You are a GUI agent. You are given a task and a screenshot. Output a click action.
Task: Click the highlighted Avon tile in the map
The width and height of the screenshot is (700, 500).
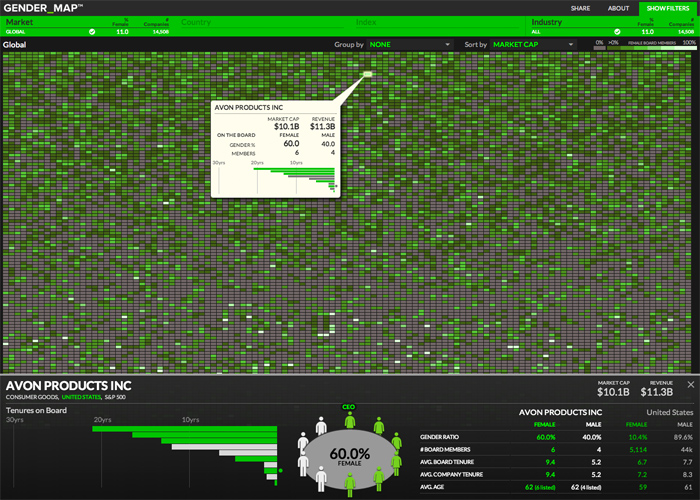pos(368,74)
